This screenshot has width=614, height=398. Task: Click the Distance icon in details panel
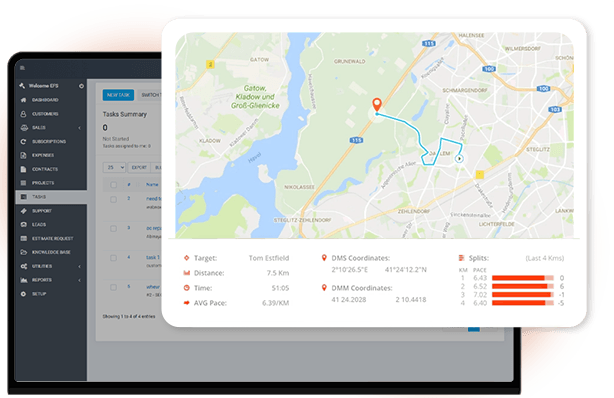tap(187, 273)
